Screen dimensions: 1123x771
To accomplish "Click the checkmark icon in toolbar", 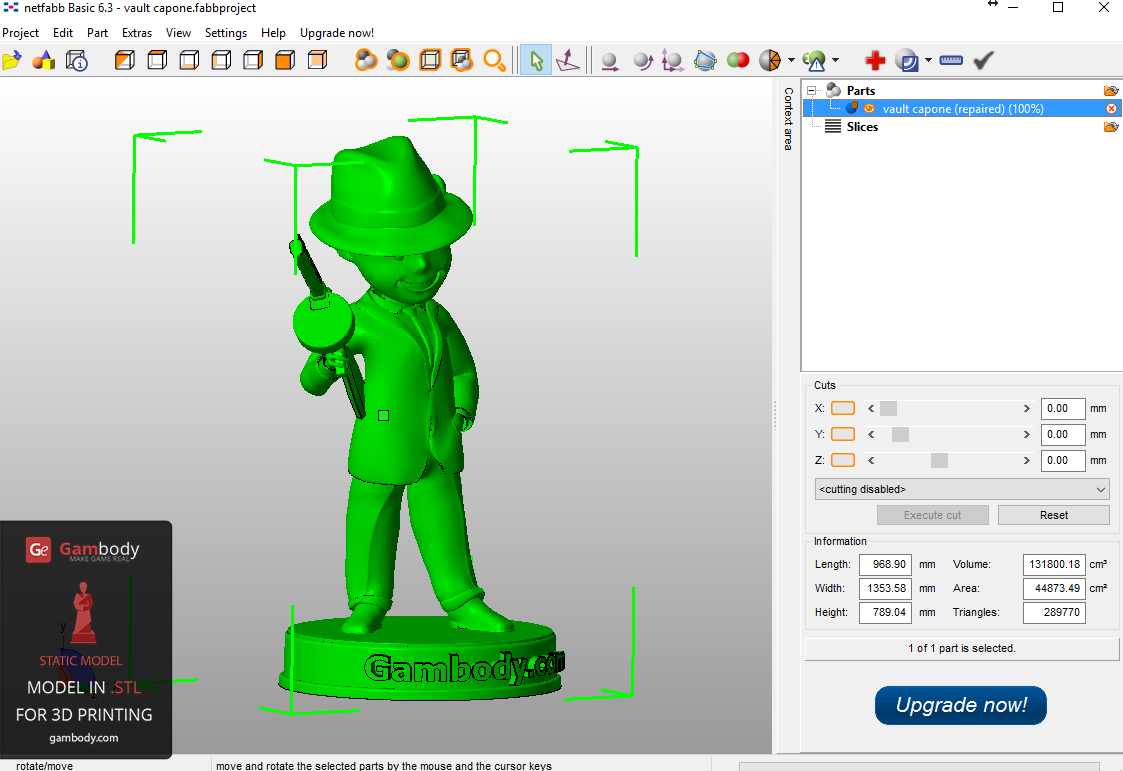I will (983, 61).
